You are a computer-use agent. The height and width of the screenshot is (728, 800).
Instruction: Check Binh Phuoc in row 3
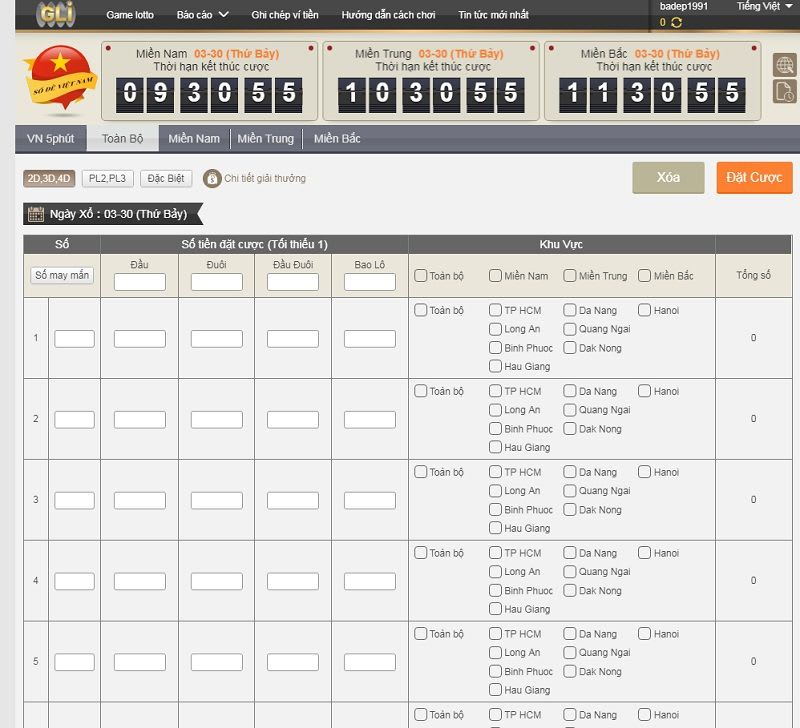pos(495,510)
